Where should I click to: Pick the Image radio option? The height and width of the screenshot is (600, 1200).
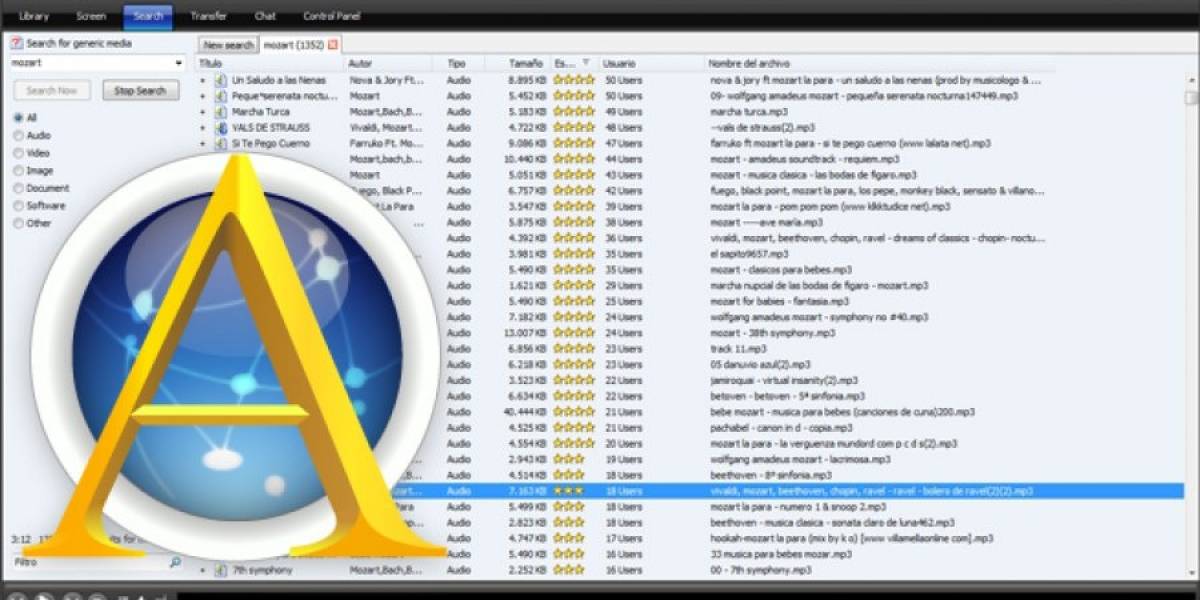[x=18, y=171]
